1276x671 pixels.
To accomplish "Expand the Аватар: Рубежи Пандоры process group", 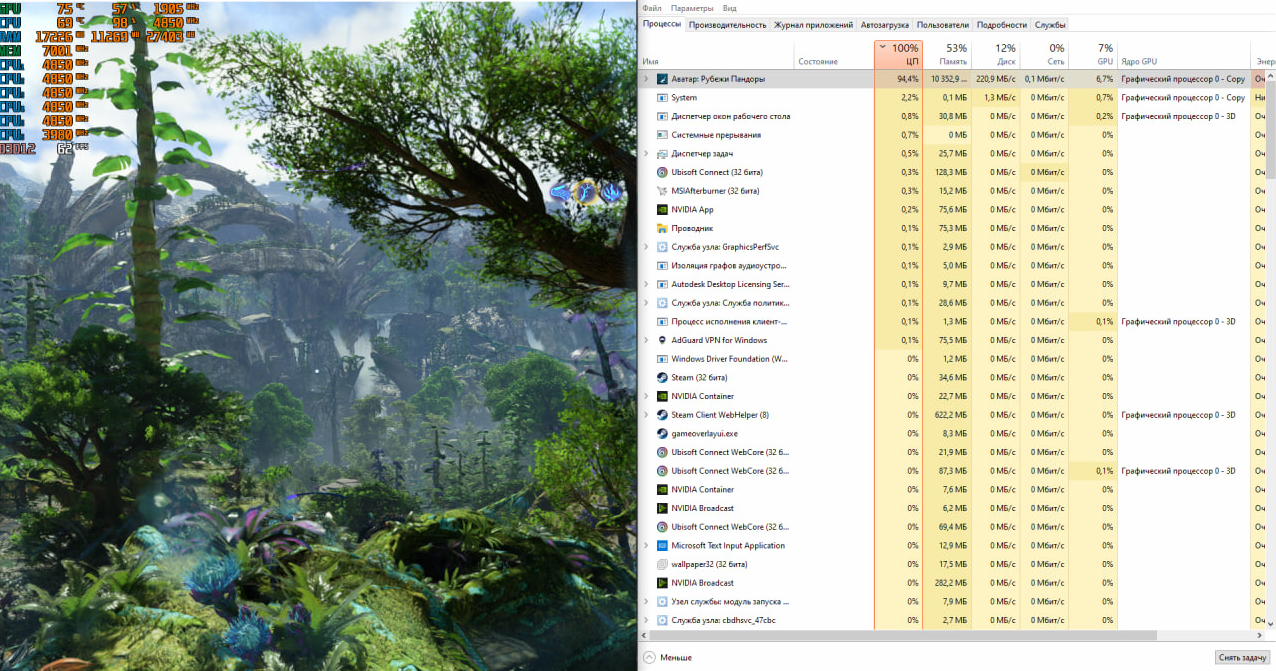I will point(646,79).
